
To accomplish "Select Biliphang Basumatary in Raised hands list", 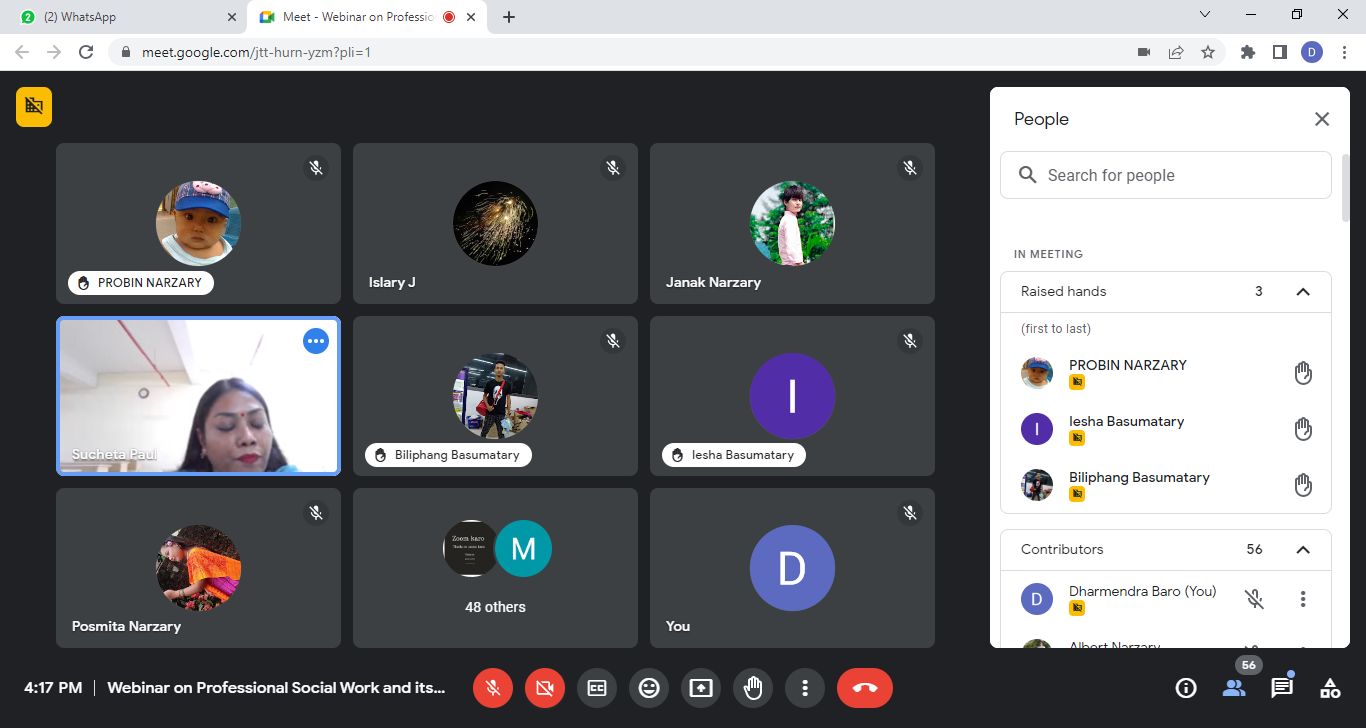I will click(x=1165, y=486).
